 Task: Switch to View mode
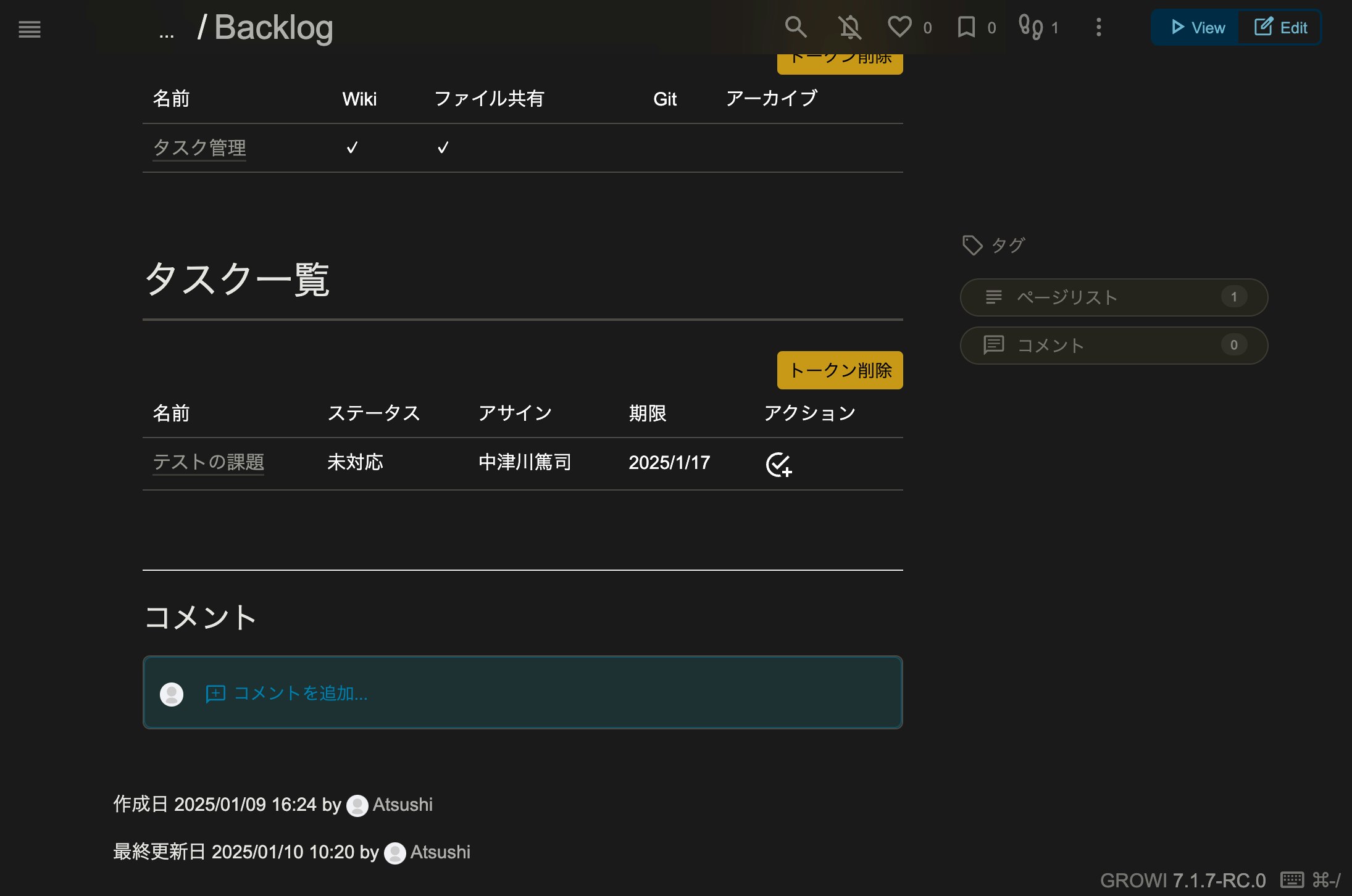[1196, 28]
